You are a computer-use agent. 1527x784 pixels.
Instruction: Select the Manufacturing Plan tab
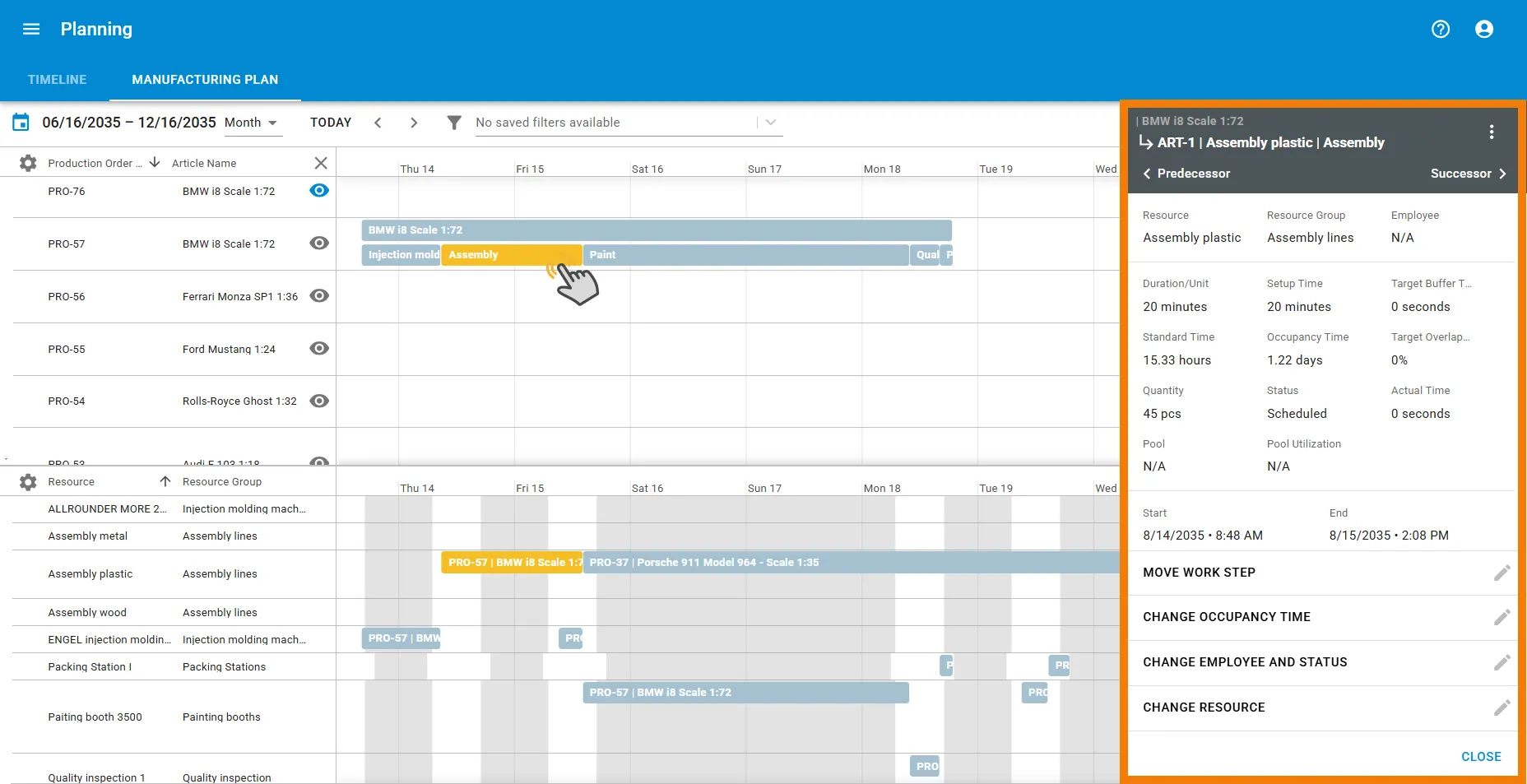click(205, 80)
